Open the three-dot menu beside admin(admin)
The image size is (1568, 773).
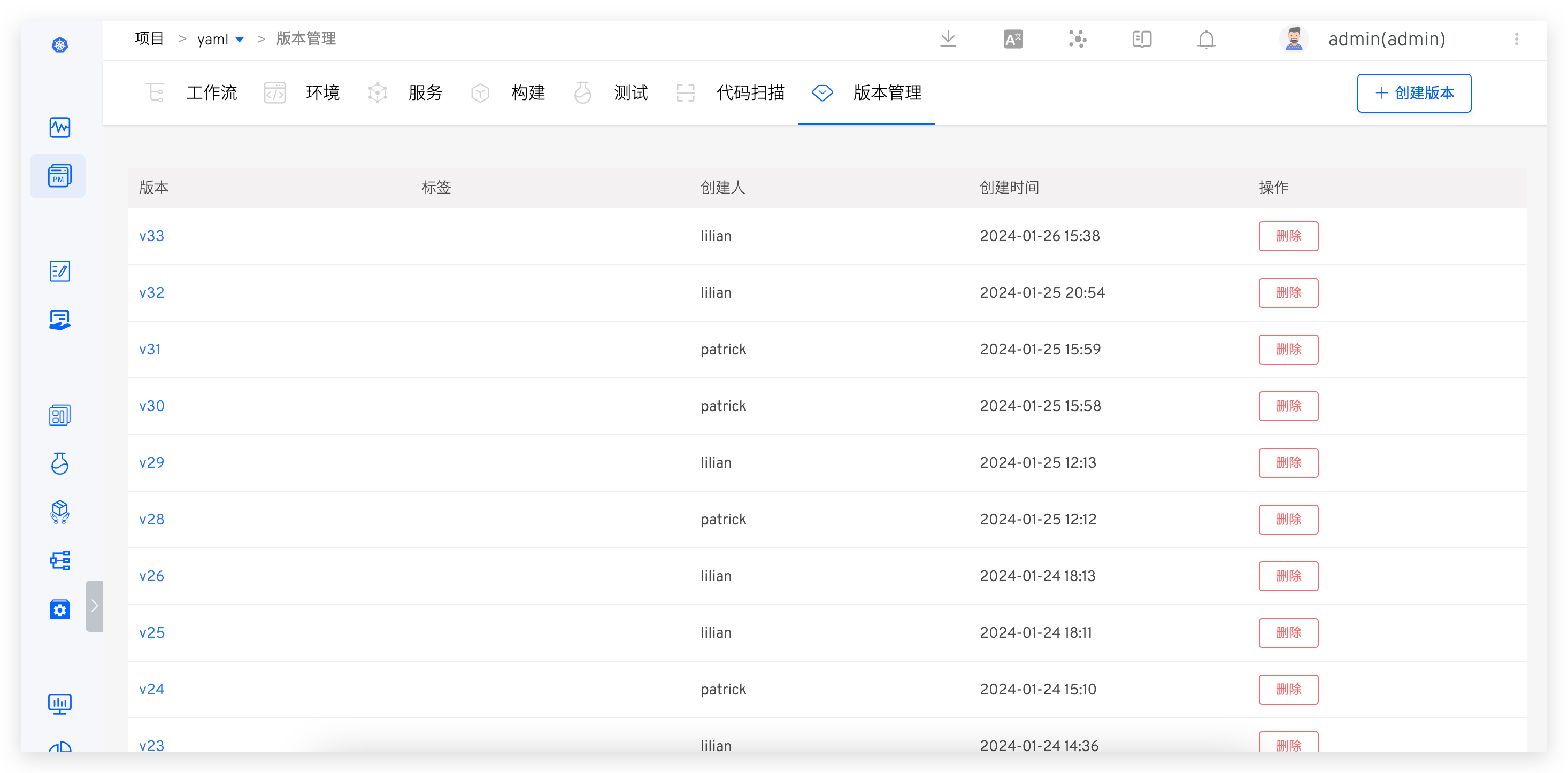[x=1516, y=39]
